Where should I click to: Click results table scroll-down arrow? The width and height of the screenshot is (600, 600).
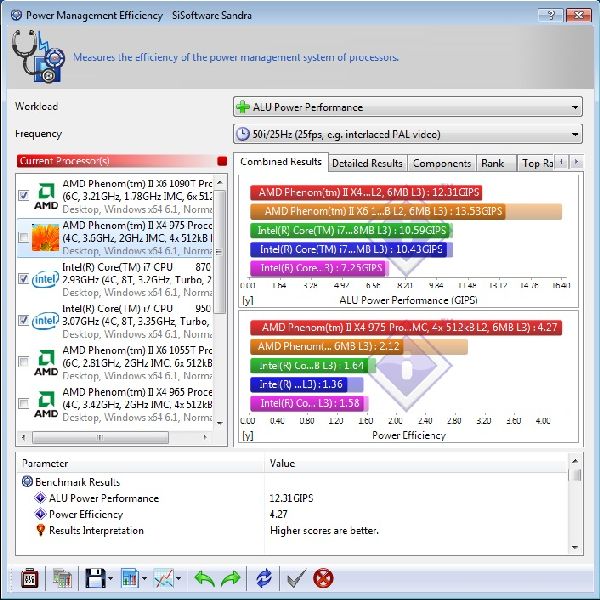[575, 547]
